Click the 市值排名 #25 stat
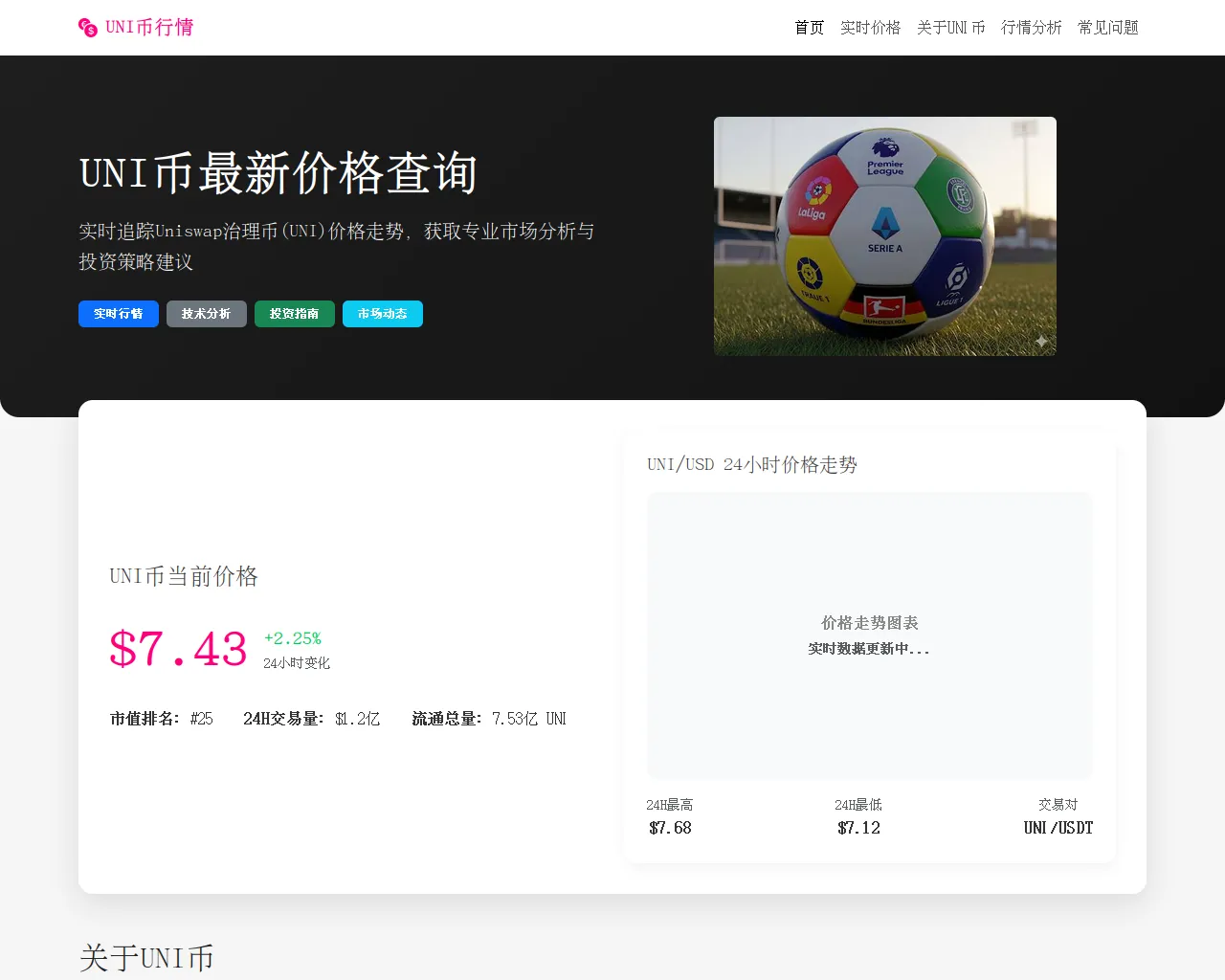The image size is (1225, 980). (x=162, y=719)
